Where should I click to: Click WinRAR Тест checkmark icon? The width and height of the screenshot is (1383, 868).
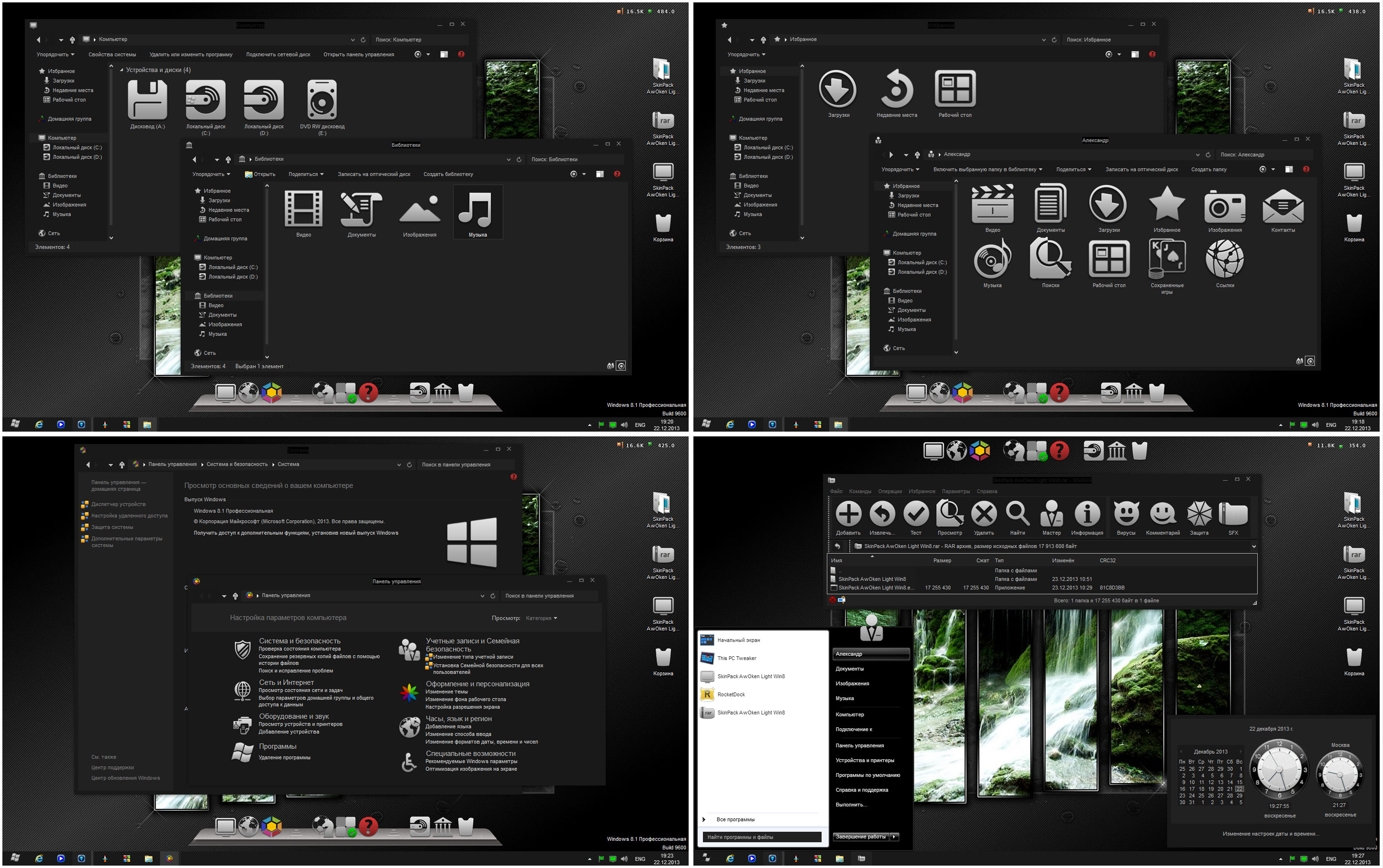tap(916, 518)
